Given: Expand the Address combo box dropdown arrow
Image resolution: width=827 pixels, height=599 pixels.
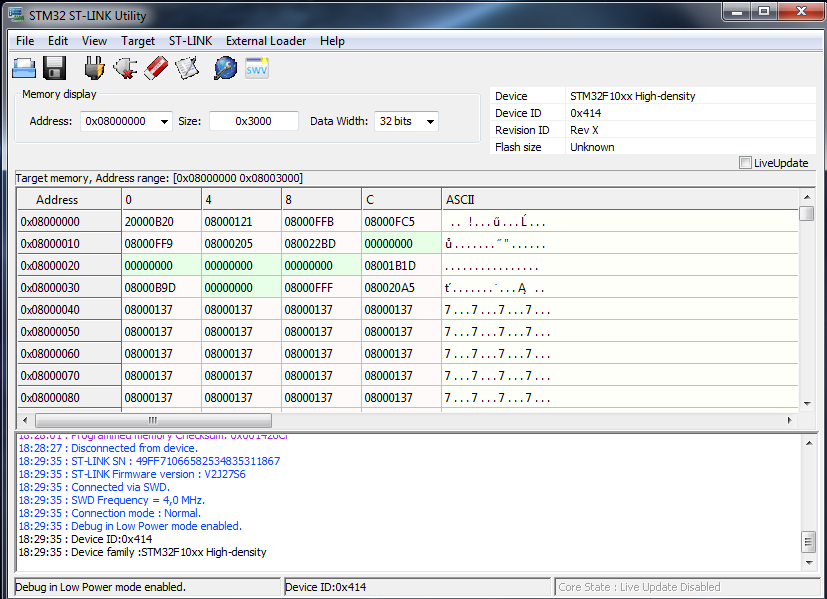Looking at the screenshot, I should [164, 122].
